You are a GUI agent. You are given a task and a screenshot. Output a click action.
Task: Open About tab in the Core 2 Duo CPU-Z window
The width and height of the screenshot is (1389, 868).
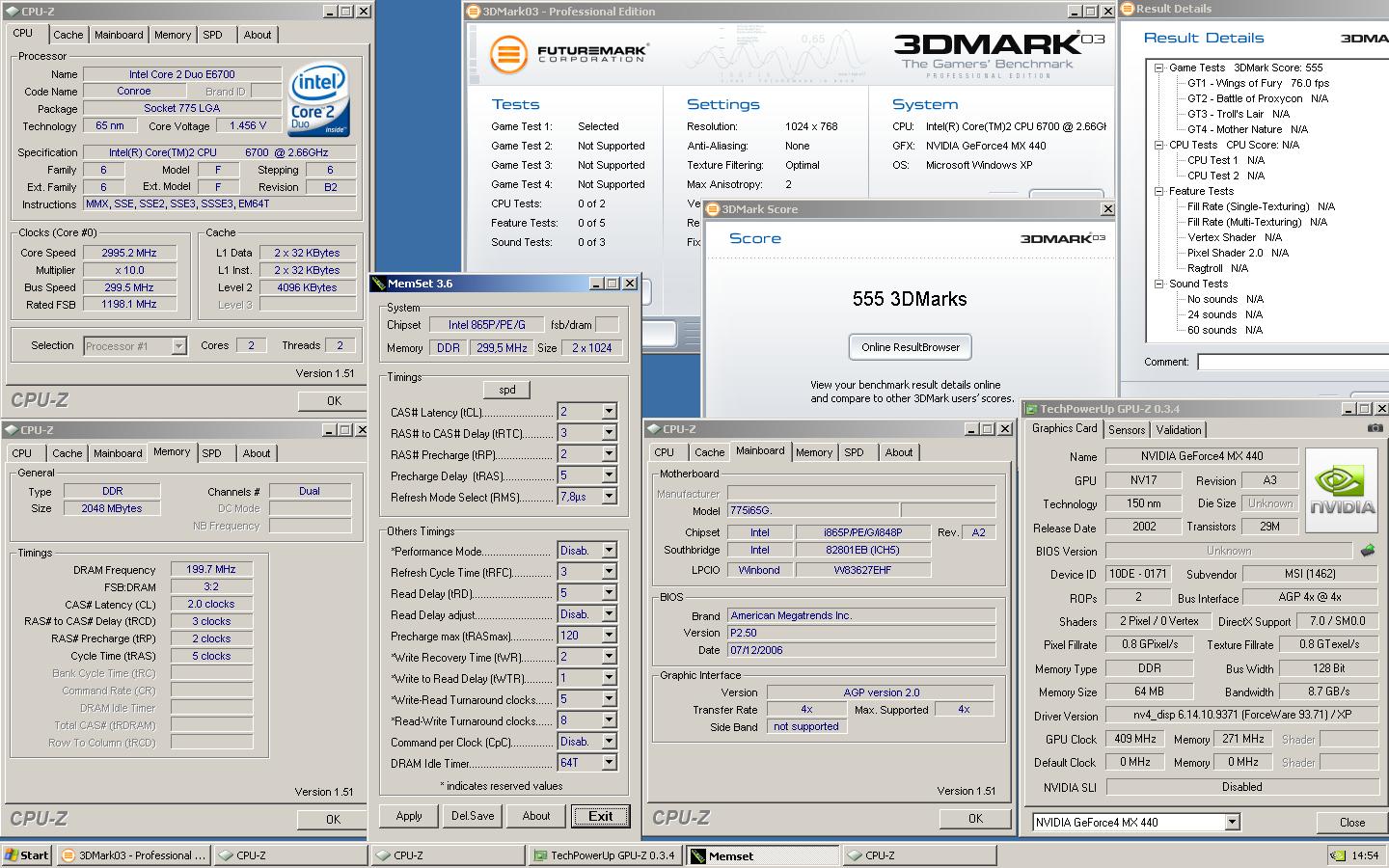click(257, 35)
